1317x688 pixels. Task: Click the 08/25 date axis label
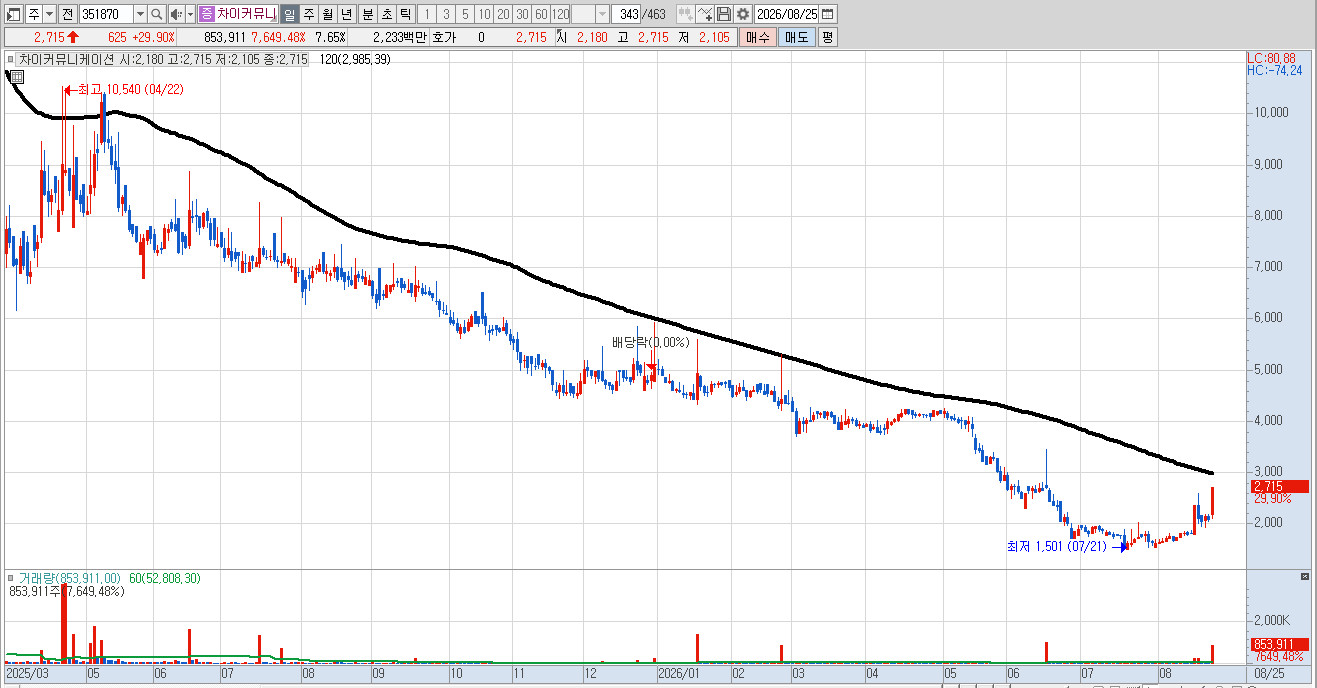pyautogui.click(x=1269, y=675)
